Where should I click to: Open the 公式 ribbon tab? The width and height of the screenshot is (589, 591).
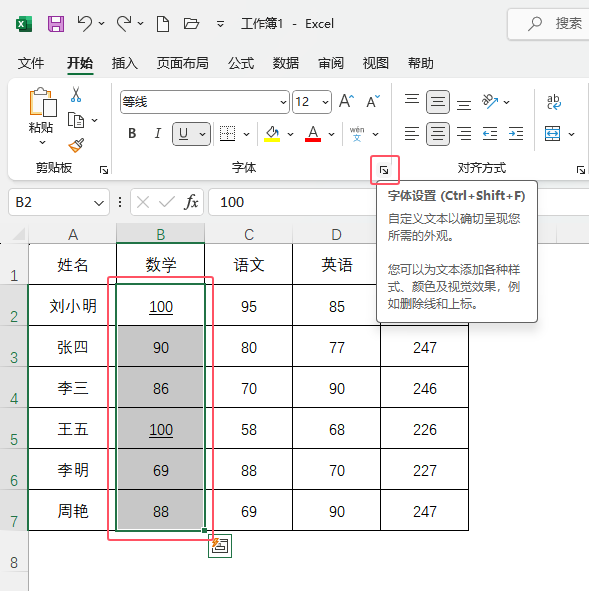pos(241,63)
